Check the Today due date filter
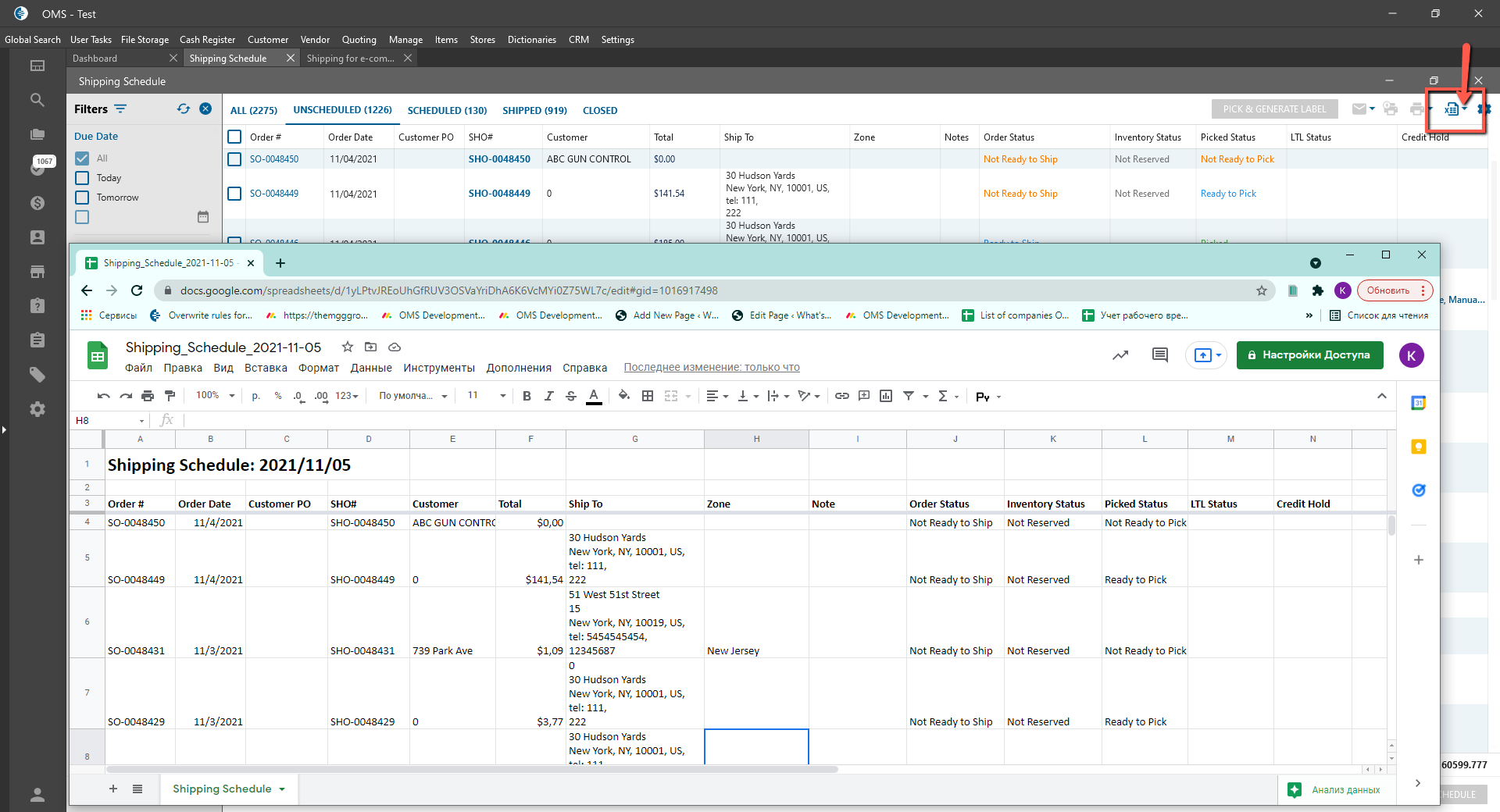Viewport: 1500px width, 812px height. [82, 178]
